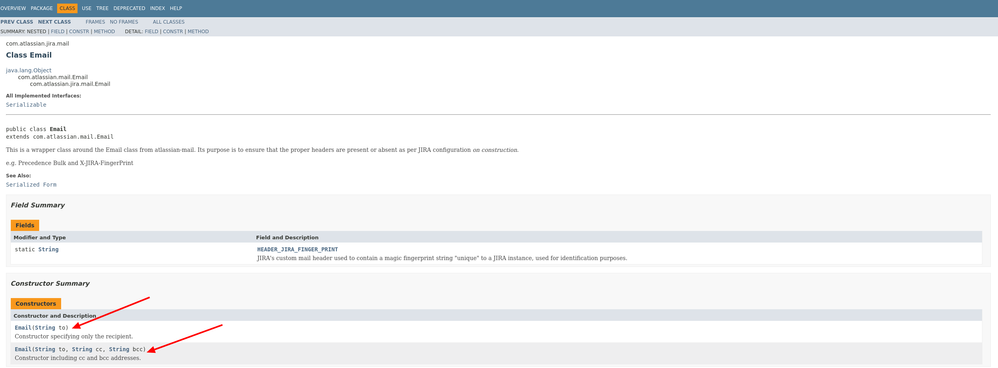Click the 'Class Email' heading
998x368 pixels.
[x=29, y=55]
